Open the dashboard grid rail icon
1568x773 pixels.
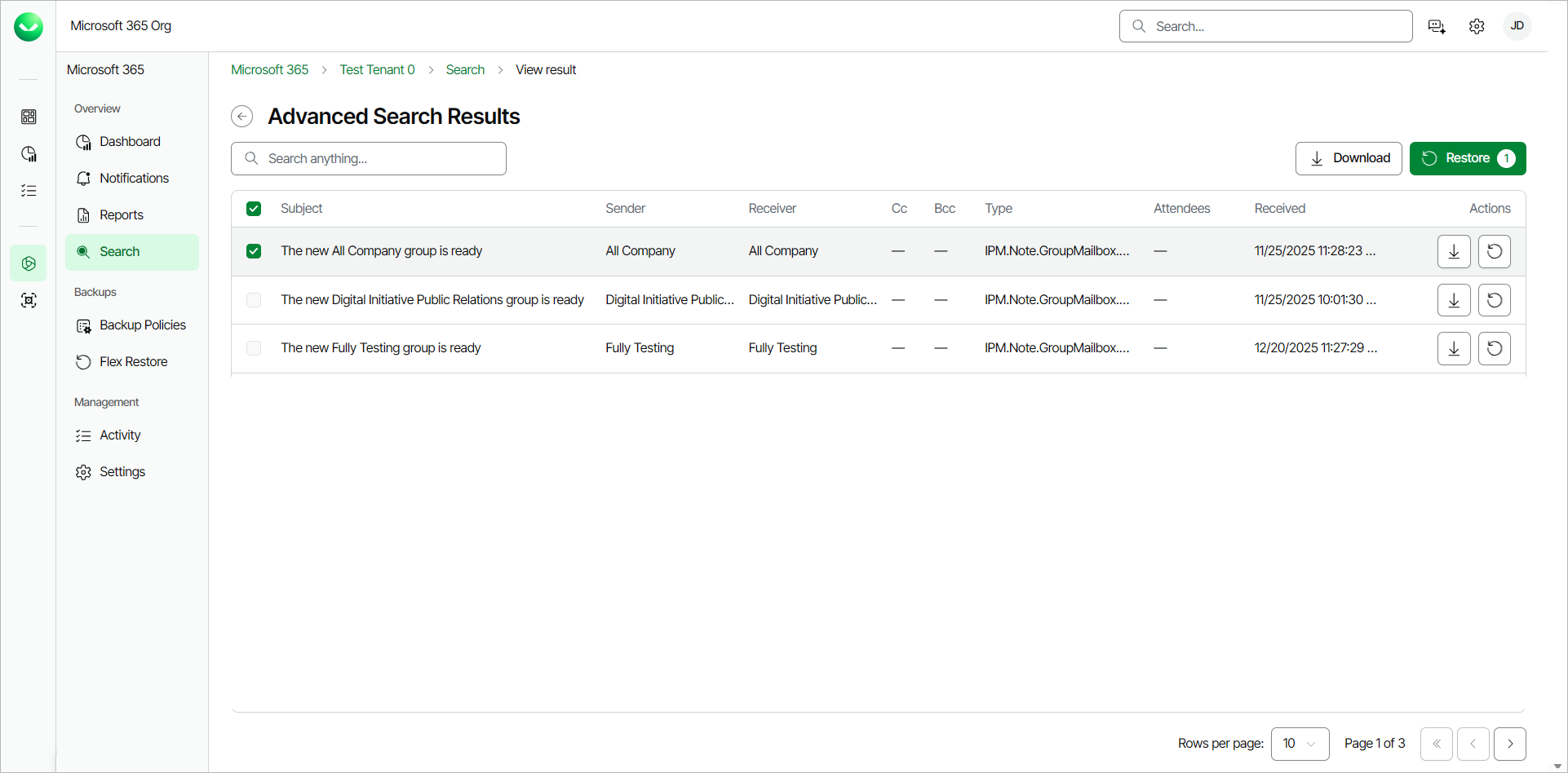pos(29,117)
